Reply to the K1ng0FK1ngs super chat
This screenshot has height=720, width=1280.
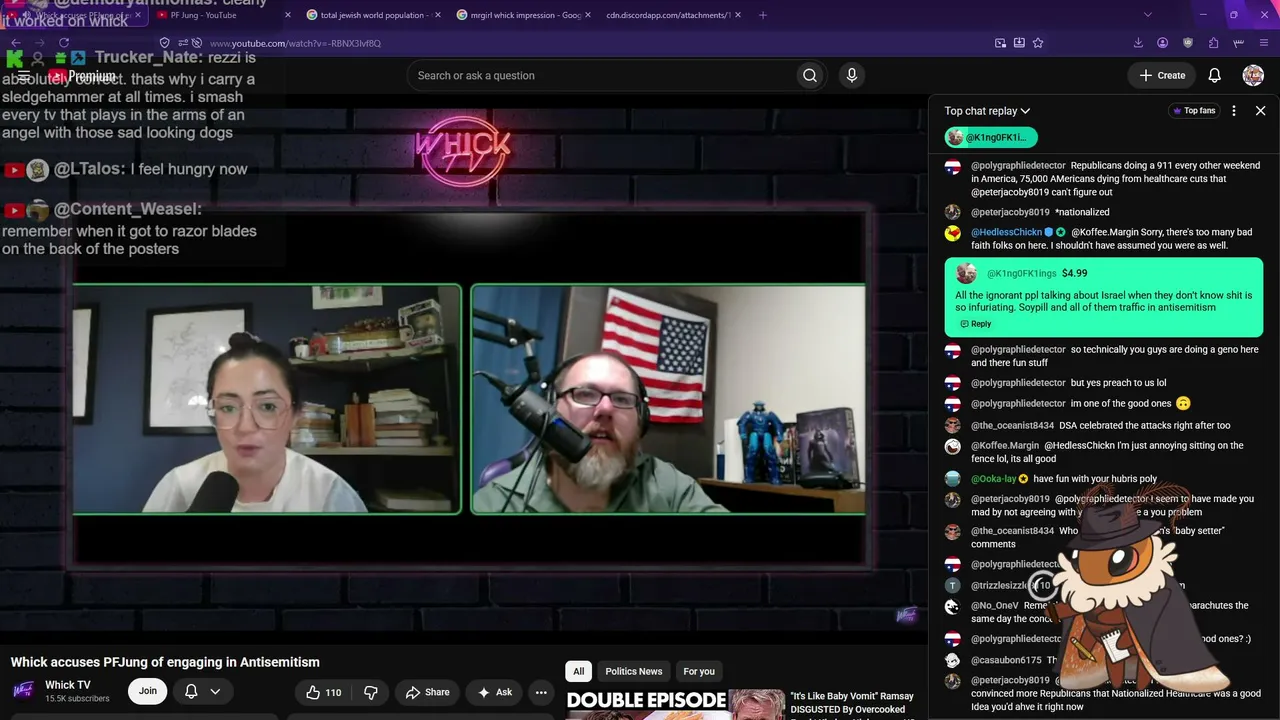pyautogui.click(x=975, y=324)
